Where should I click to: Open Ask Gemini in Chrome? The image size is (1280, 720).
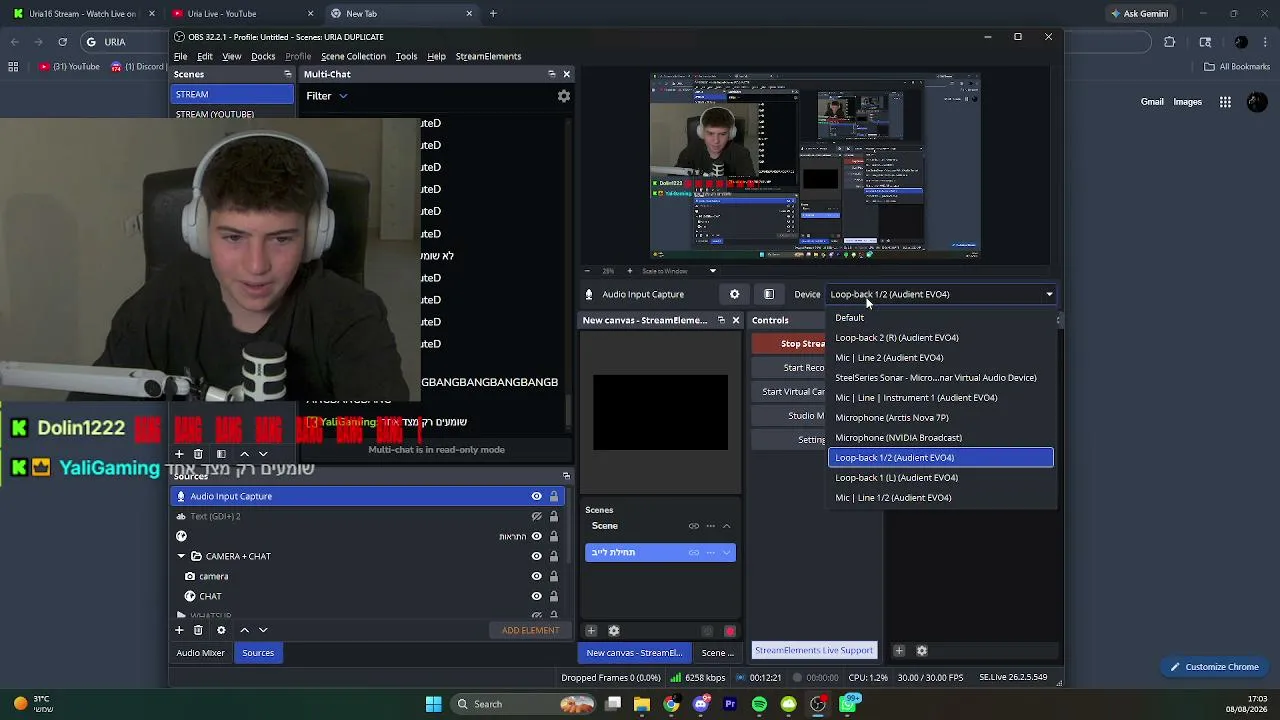tap(1139, 14)
